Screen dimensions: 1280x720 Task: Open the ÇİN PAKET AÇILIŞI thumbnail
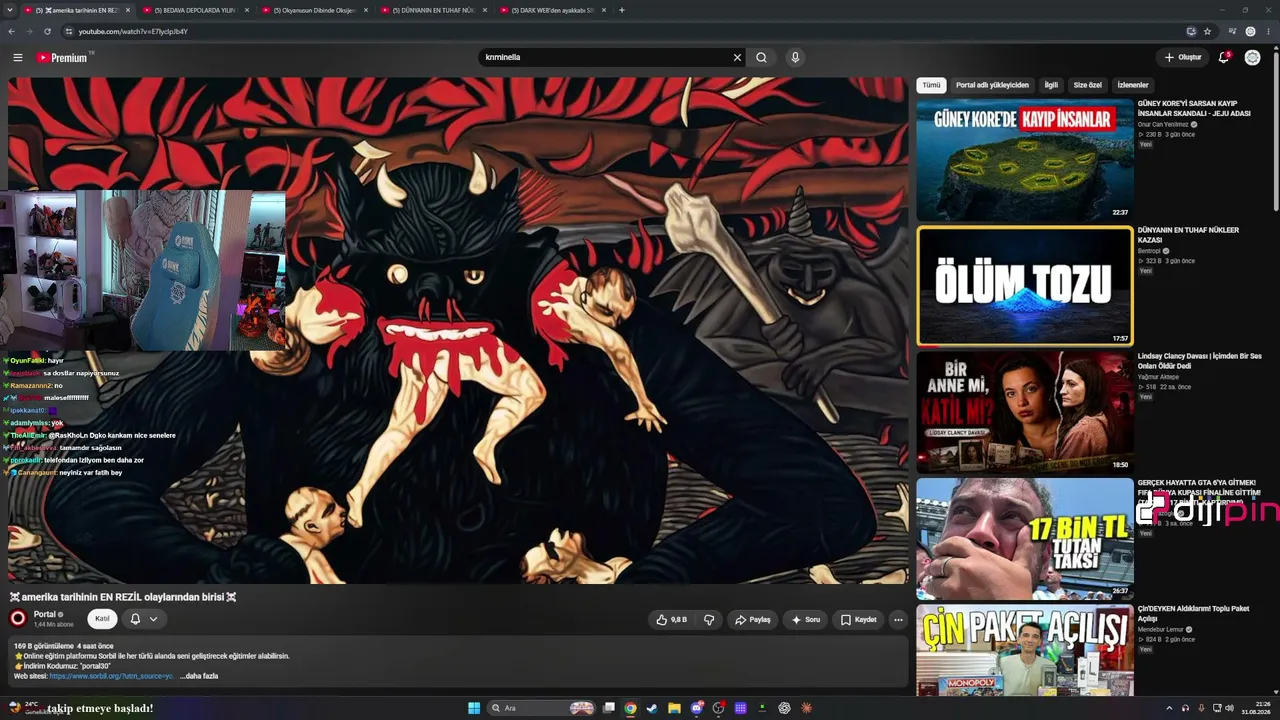[x=1025, y=650]
